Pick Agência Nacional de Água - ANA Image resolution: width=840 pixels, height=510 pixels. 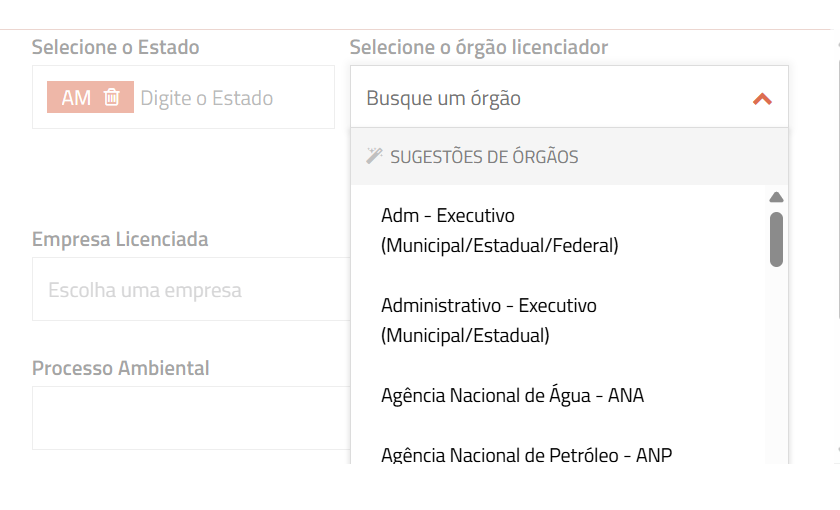click(x=512, y=395)
